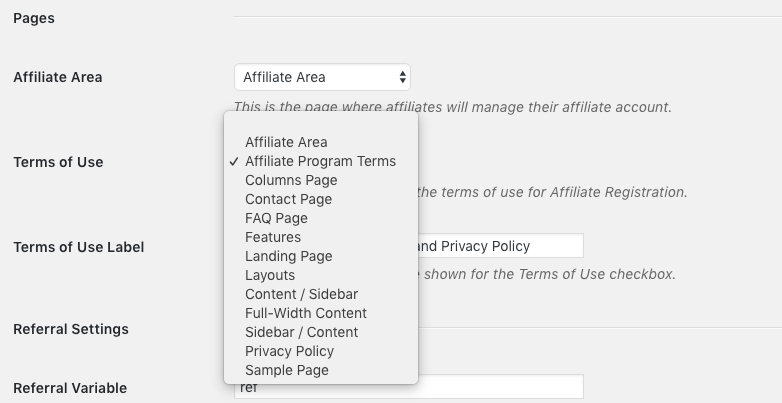Select Content / Sidebar page option
Image resolution: width=782 pixels, height=403 pixels.
coord(301,294)
